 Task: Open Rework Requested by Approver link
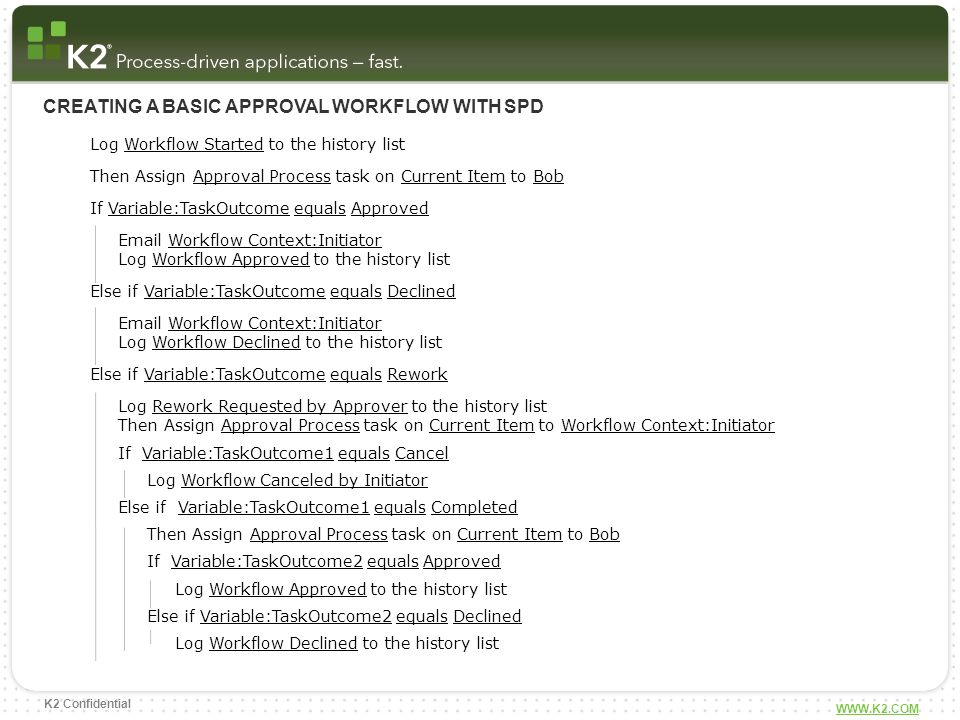click(280, 406)
